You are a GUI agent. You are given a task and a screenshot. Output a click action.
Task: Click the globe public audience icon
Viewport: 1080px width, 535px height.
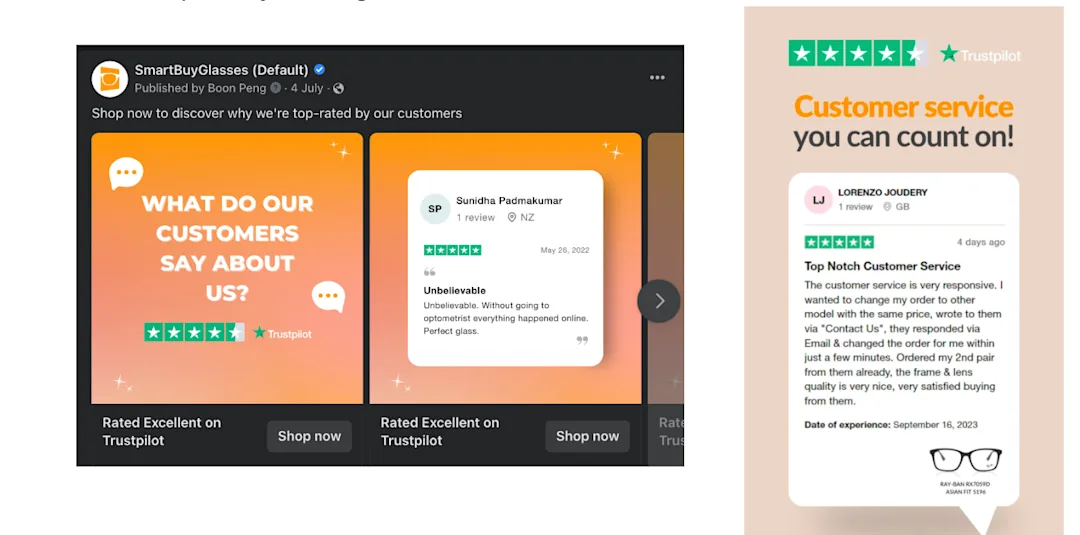[338, 88]
